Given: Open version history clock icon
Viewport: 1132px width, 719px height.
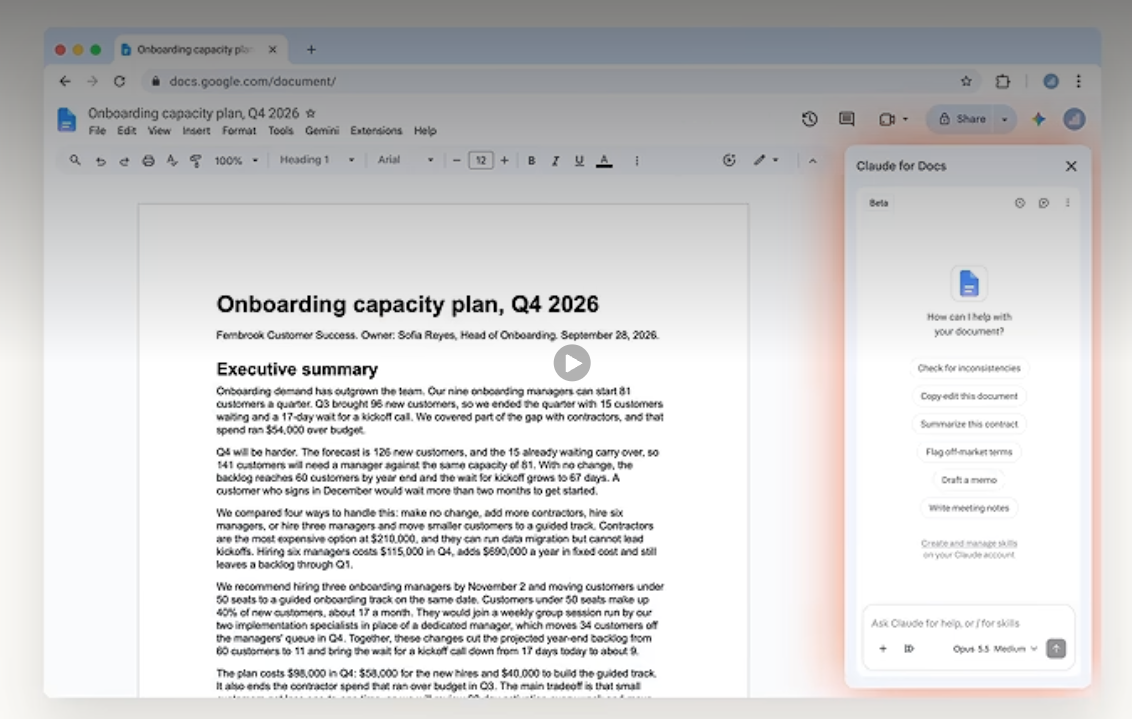Looking at the screenshot, I should pos(809,119).
